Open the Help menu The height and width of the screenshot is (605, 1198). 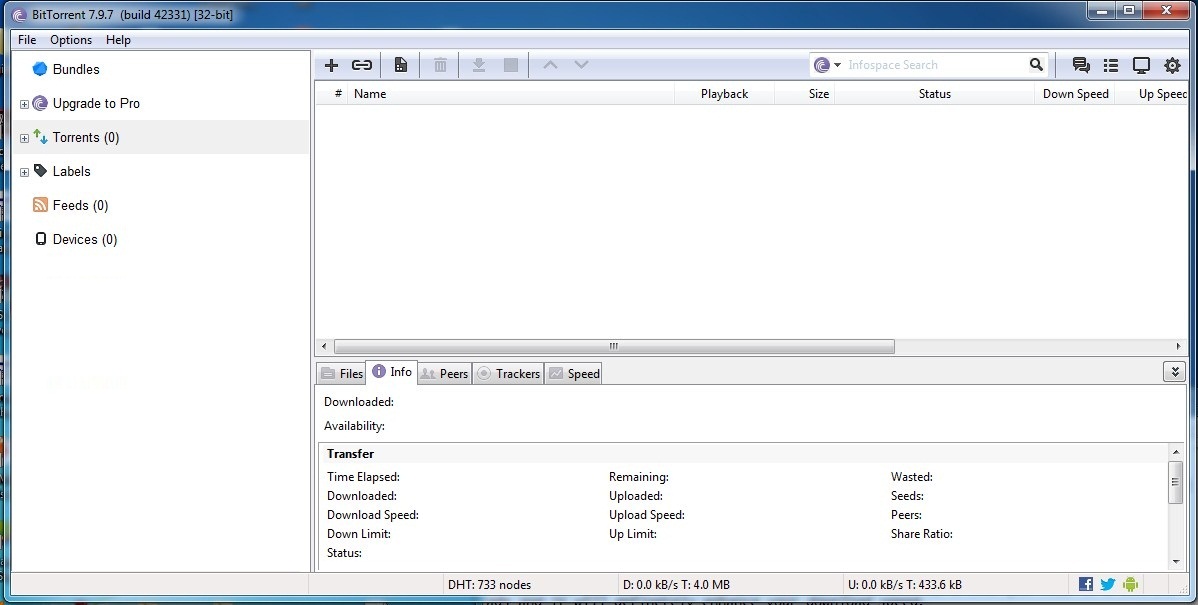click(118, 40)
